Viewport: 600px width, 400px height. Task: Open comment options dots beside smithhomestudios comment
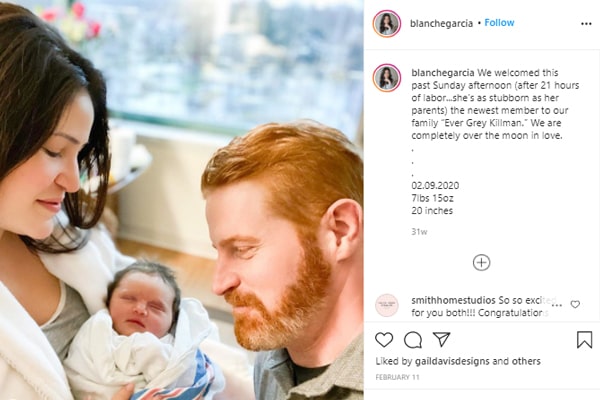pos(557,305)
